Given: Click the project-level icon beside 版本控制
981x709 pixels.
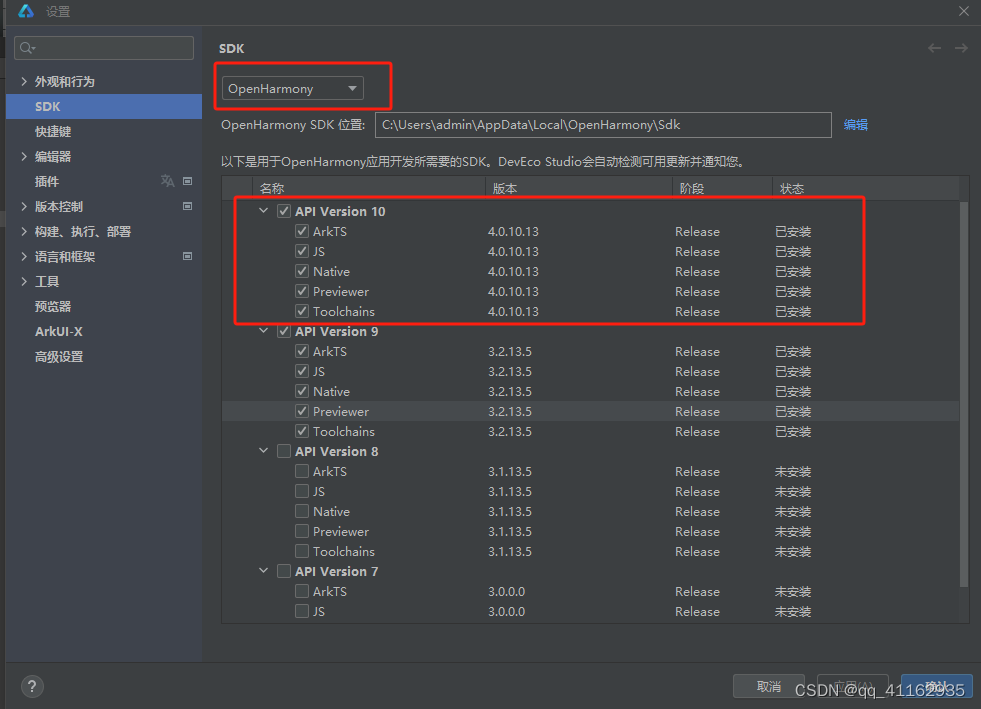Looking at the screenshot, I should (x=187, y=206).
